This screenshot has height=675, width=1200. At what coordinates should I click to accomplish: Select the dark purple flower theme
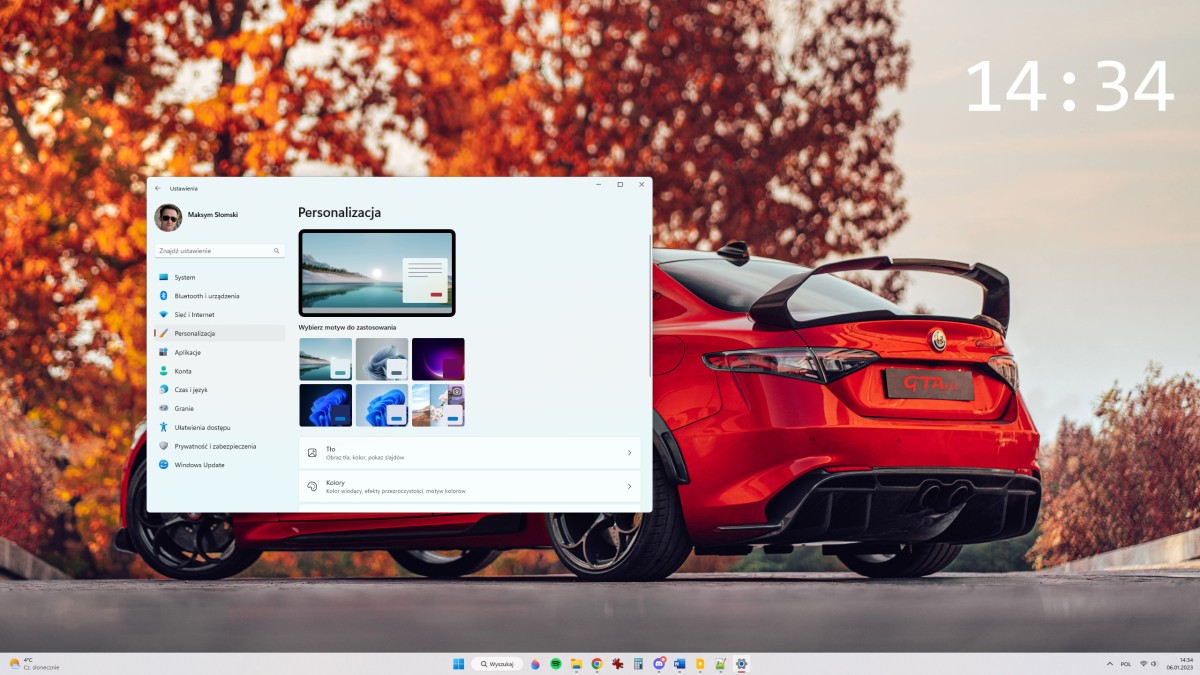pyautogui.click(x=438, y=357)
